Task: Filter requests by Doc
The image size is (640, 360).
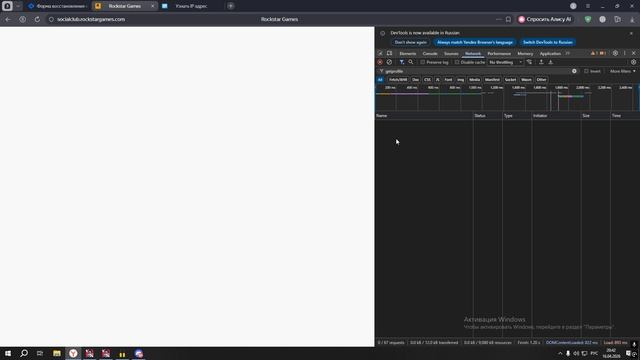Action: pyautogui.click(x=416, y=80)
